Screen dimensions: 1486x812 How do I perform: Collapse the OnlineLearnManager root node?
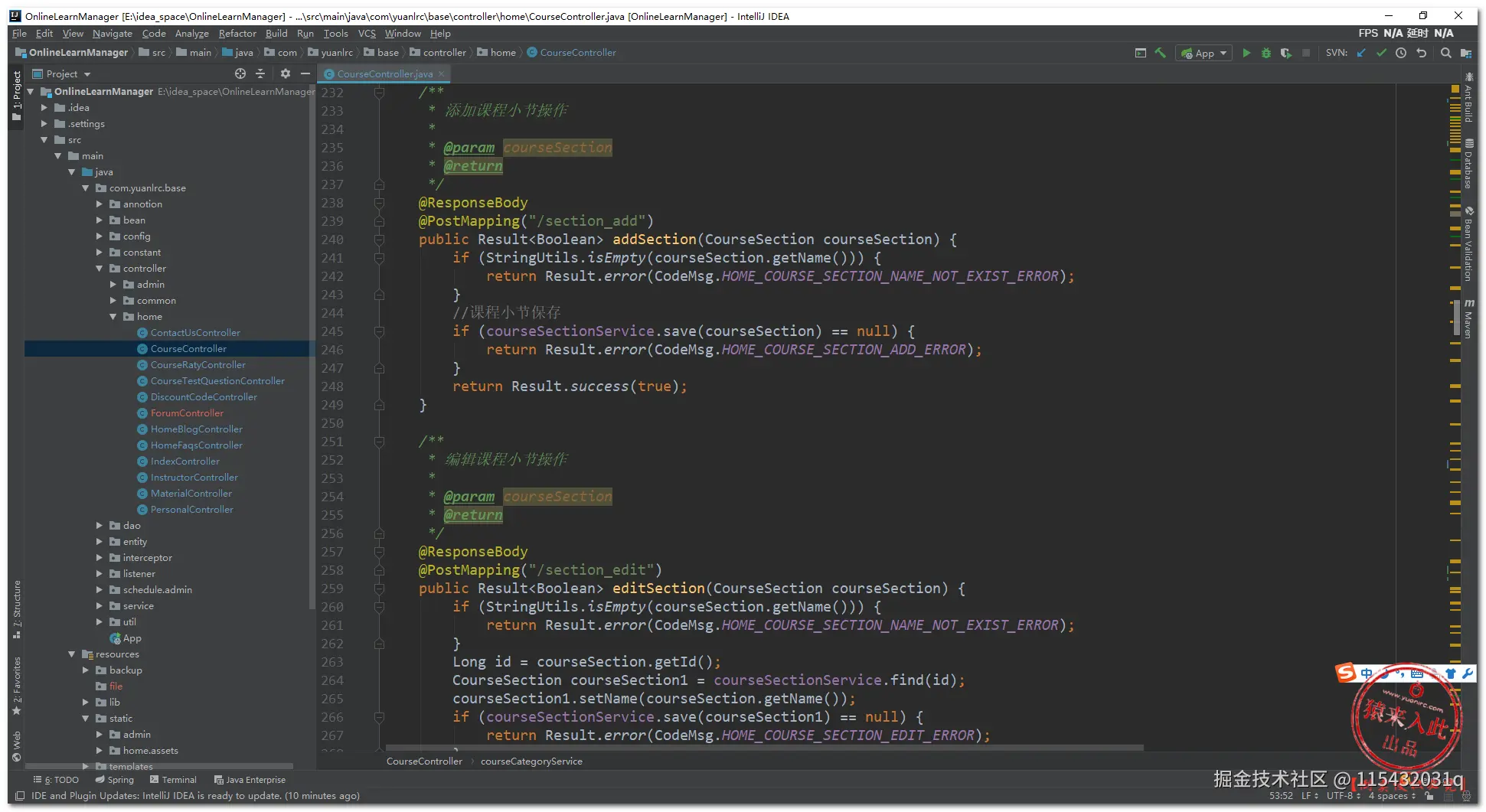click(x=31, y=91)
